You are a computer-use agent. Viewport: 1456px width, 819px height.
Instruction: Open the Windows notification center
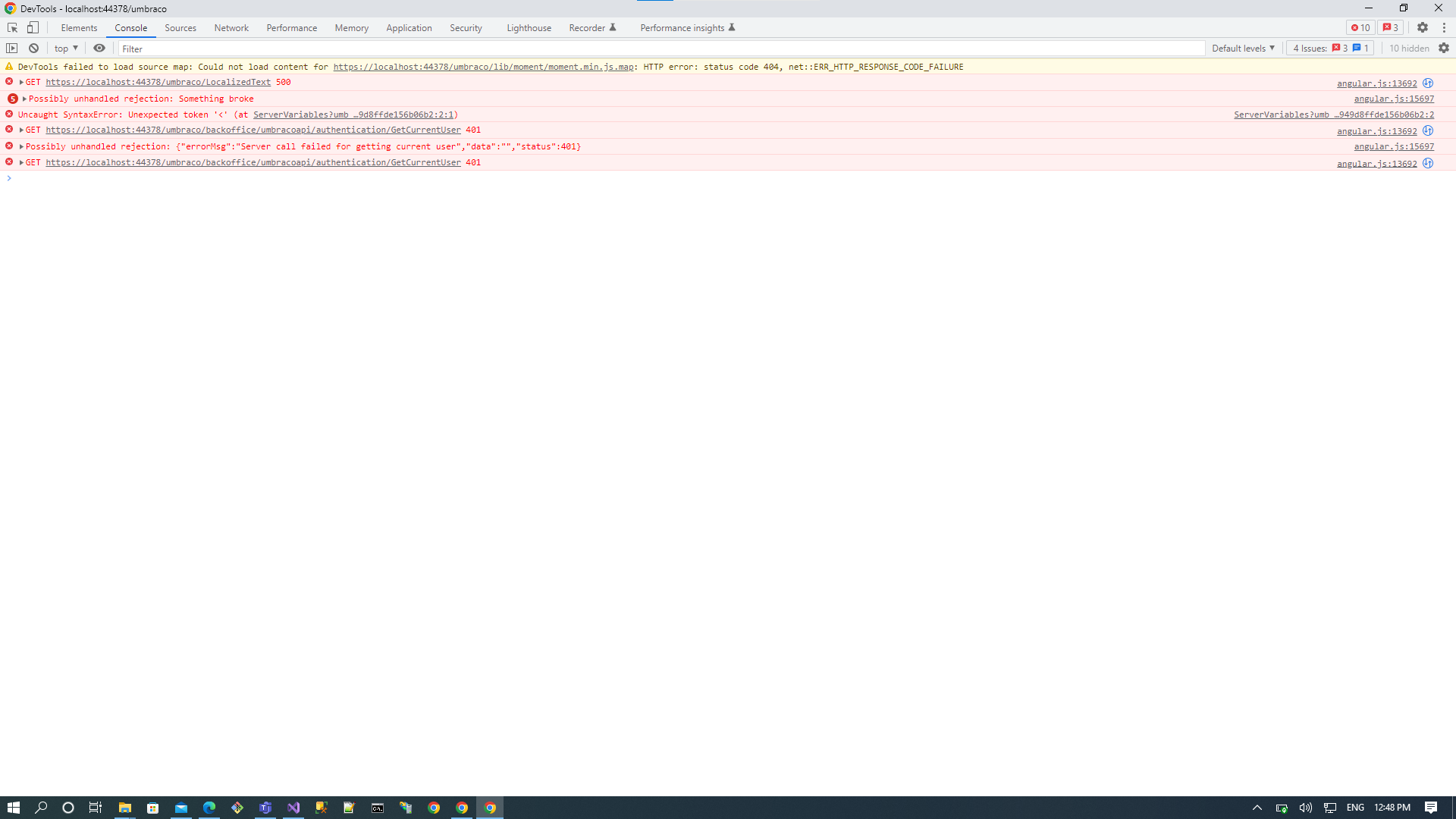(1431, 808)
